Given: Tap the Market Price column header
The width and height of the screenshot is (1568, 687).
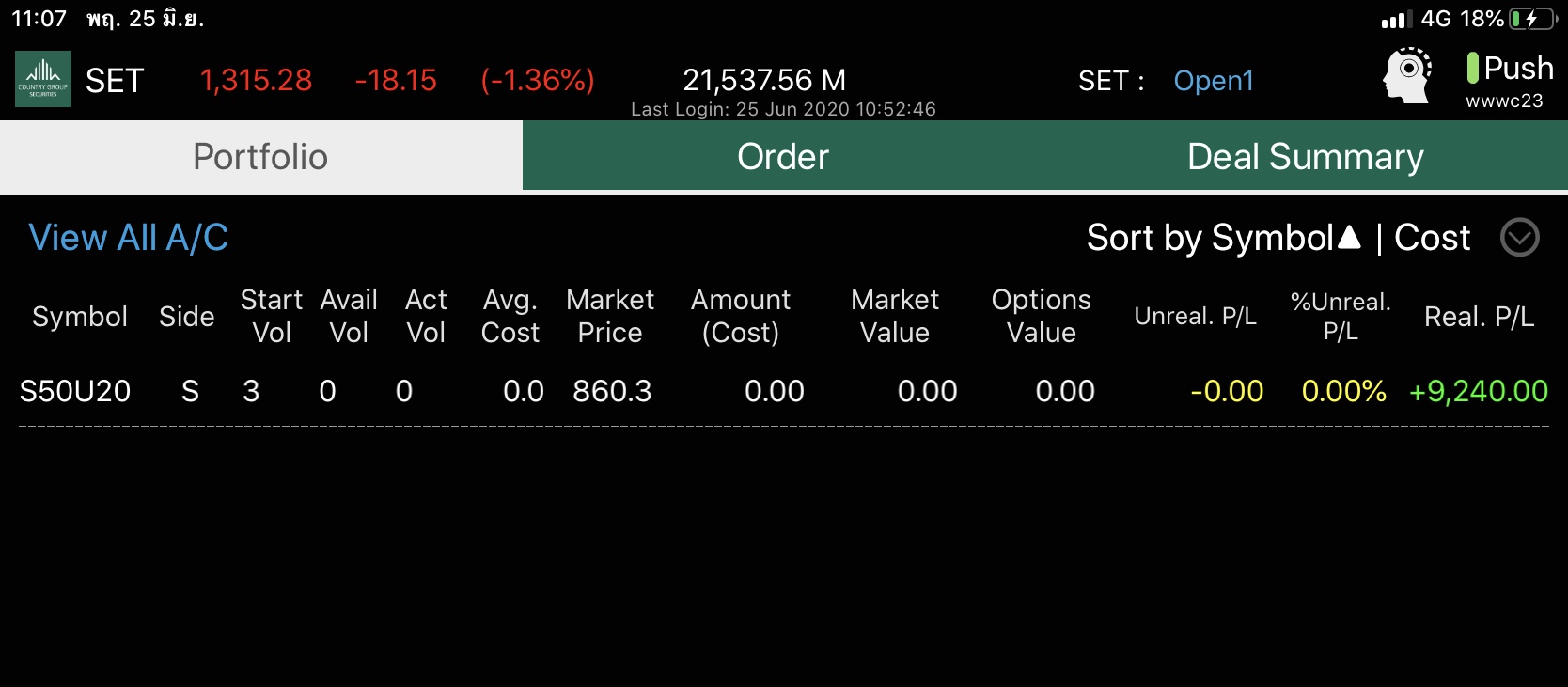Looking at the screenshot, I should (610, 316).
